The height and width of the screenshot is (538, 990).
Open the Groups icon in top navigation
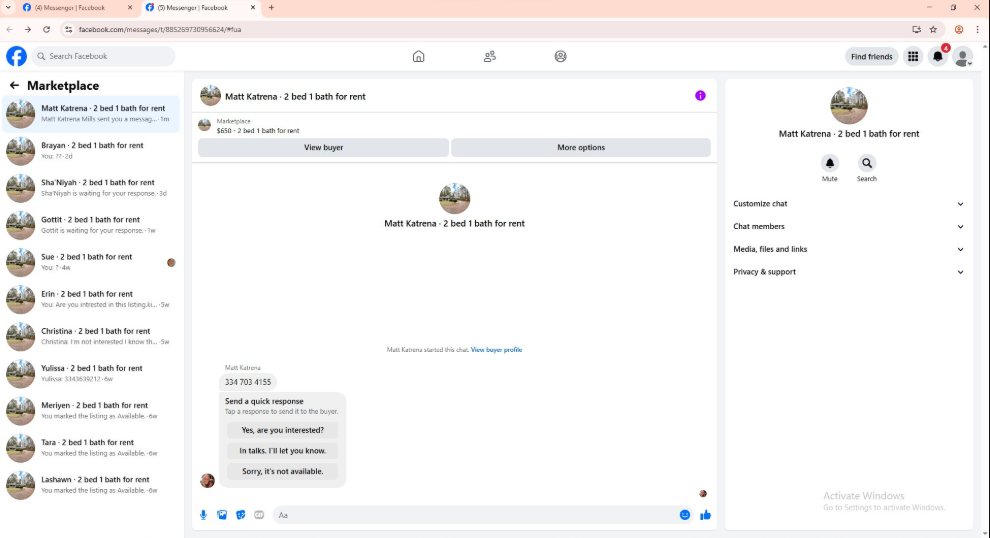click(x=560, y=56)
